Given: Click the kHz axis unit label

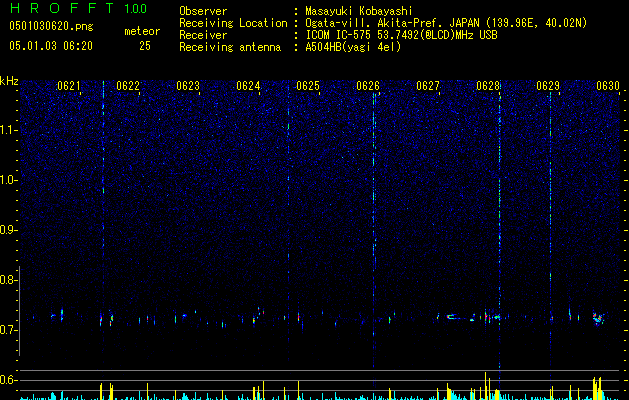Looking at the screenshot, I should [9, 81].
